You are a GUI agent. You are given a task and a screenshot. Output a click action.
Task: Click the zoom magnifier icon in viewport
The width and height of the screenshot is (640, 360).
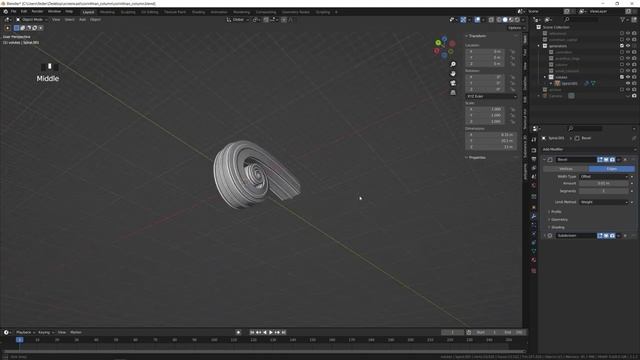[453, 64]
